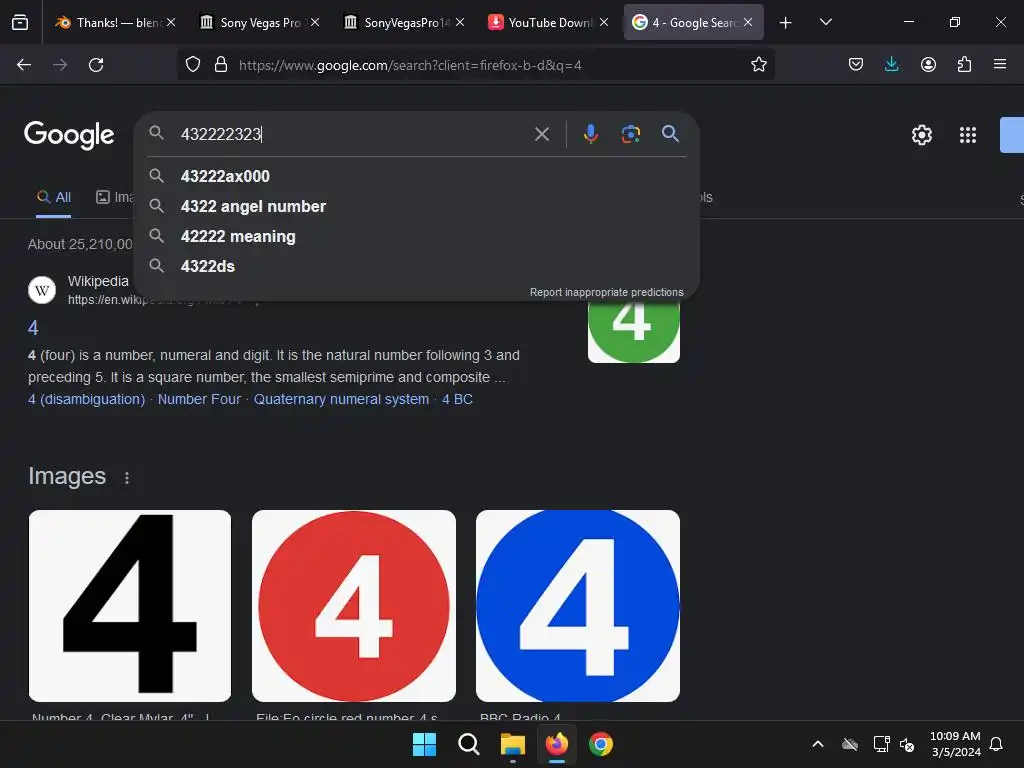Click the Firefox URL address bar
This screenshot has height=768, width=1024.
[490, 65]
